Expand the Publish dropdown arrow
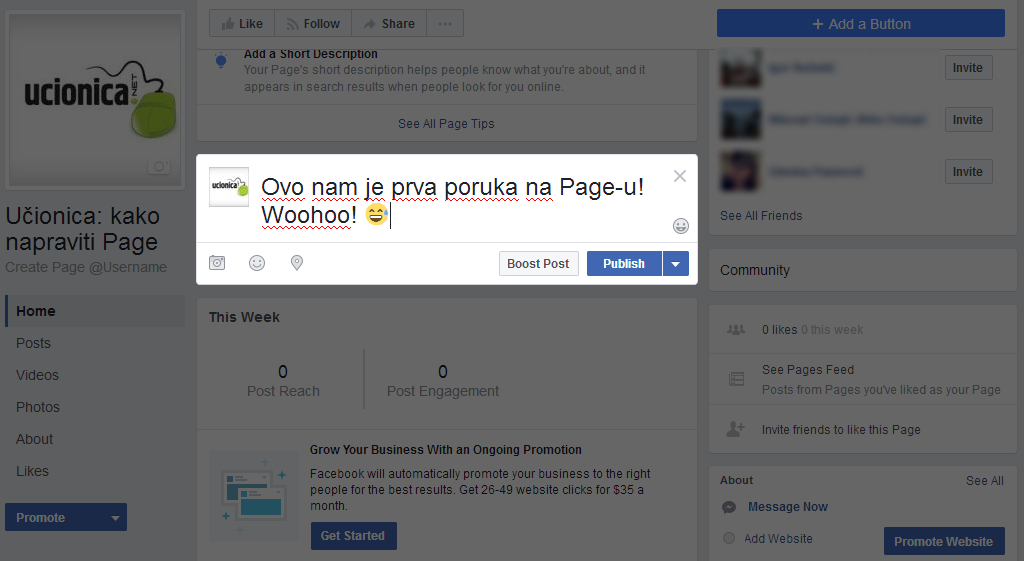The width and height of the screenshot is (1024, 561). pos(676,264)
